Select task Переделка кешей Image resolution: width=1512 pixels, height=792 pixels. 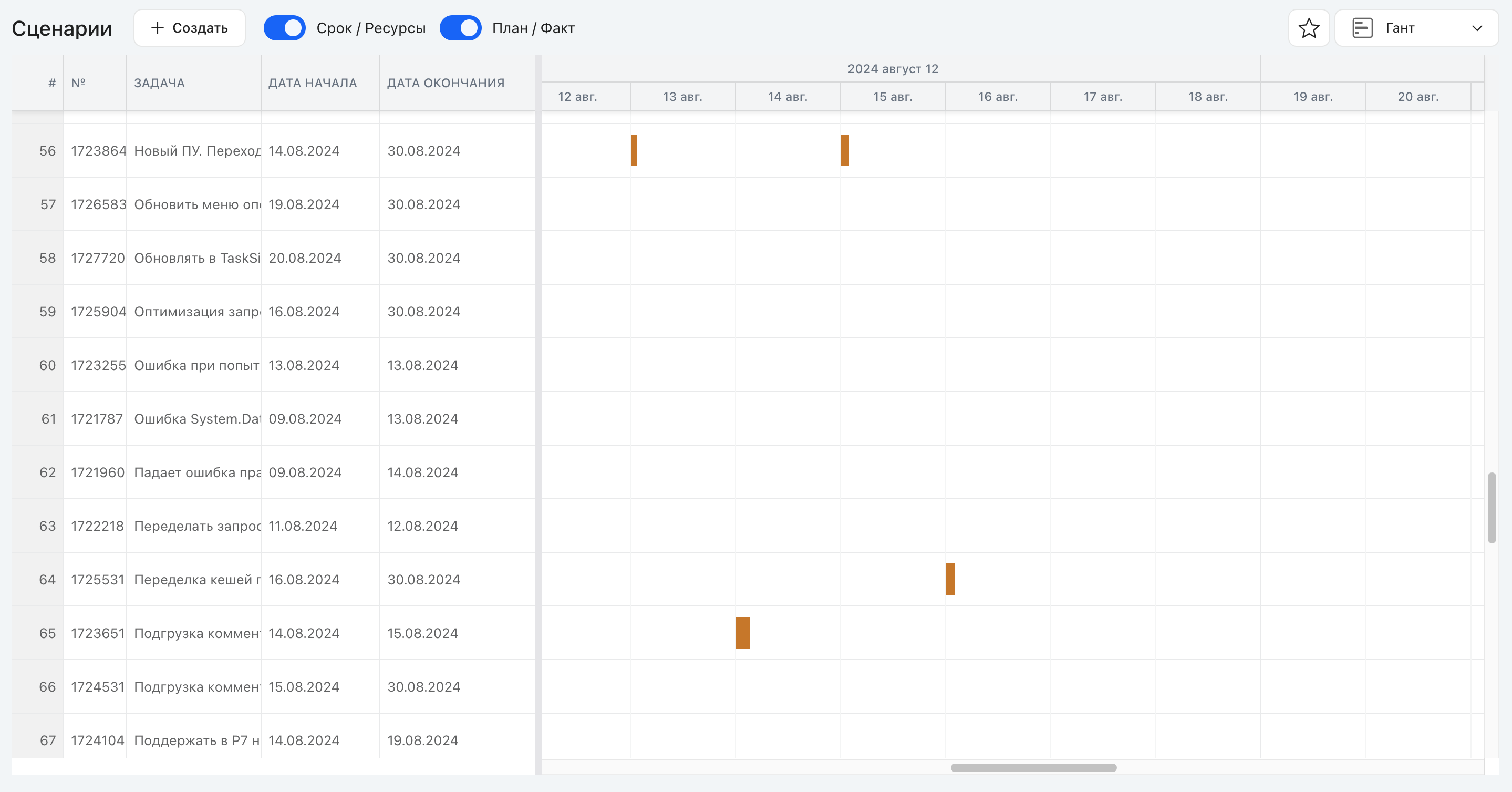(197, 580)
